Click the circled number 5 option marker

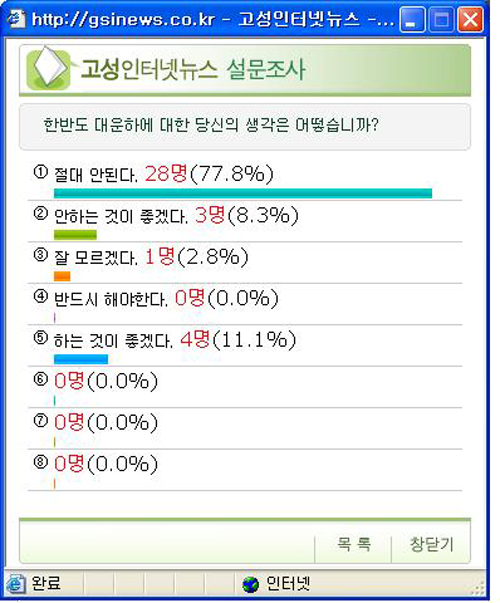coord(41,337)
